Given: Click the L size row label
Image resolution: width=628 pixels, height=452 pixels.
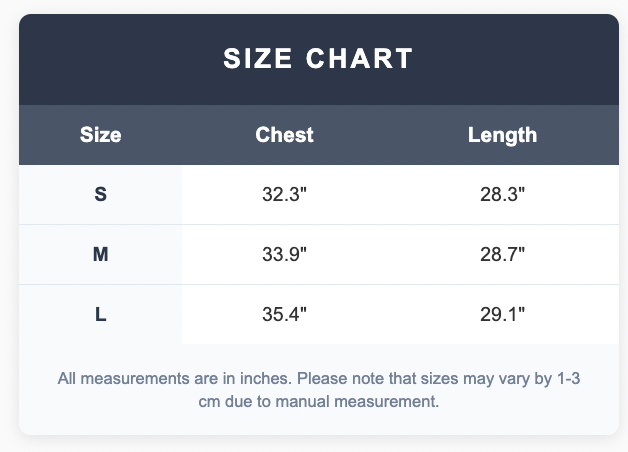Looking at the screenshot, I should coord(101,314).
